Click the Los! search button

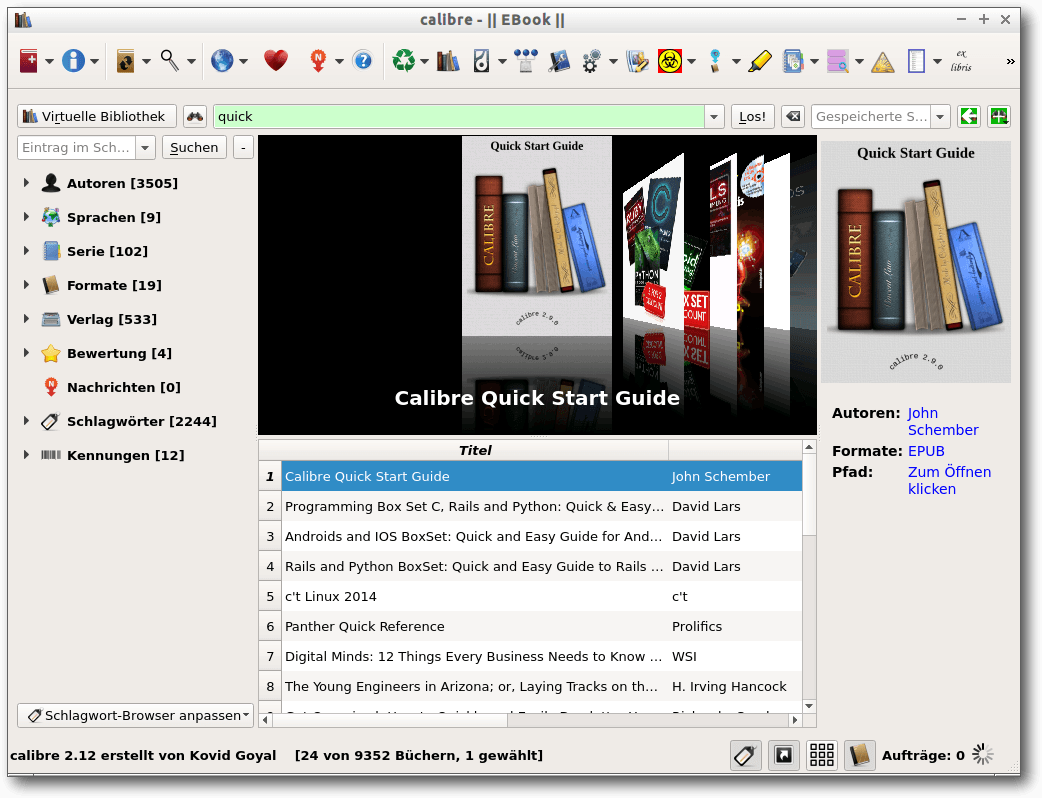pyautogui.click(x=752, y=116)
